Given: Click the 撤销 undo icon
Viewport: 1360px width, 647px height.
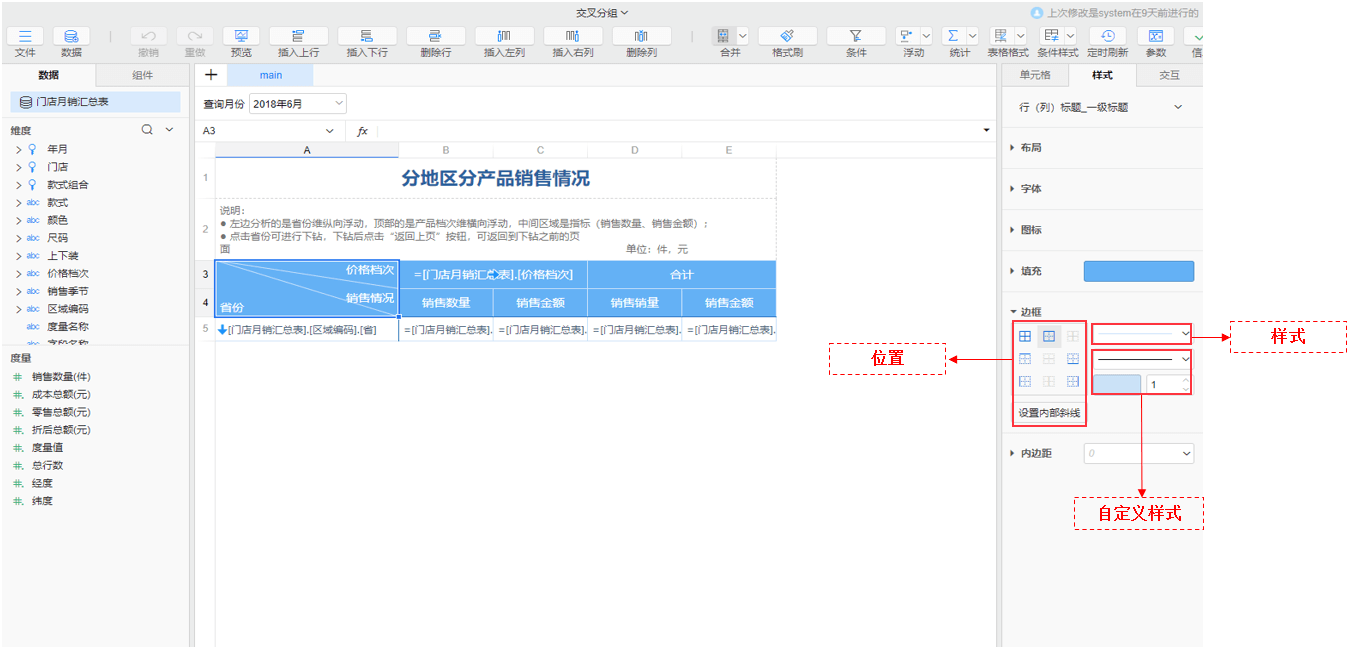Looking at the screenshot, I should 148,36.
